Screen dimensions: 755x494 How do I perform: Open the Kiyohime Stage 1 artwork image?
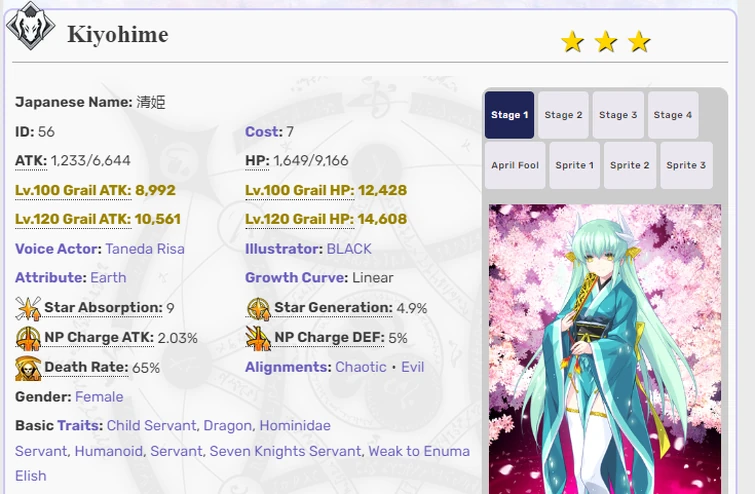tap(605, 349)
